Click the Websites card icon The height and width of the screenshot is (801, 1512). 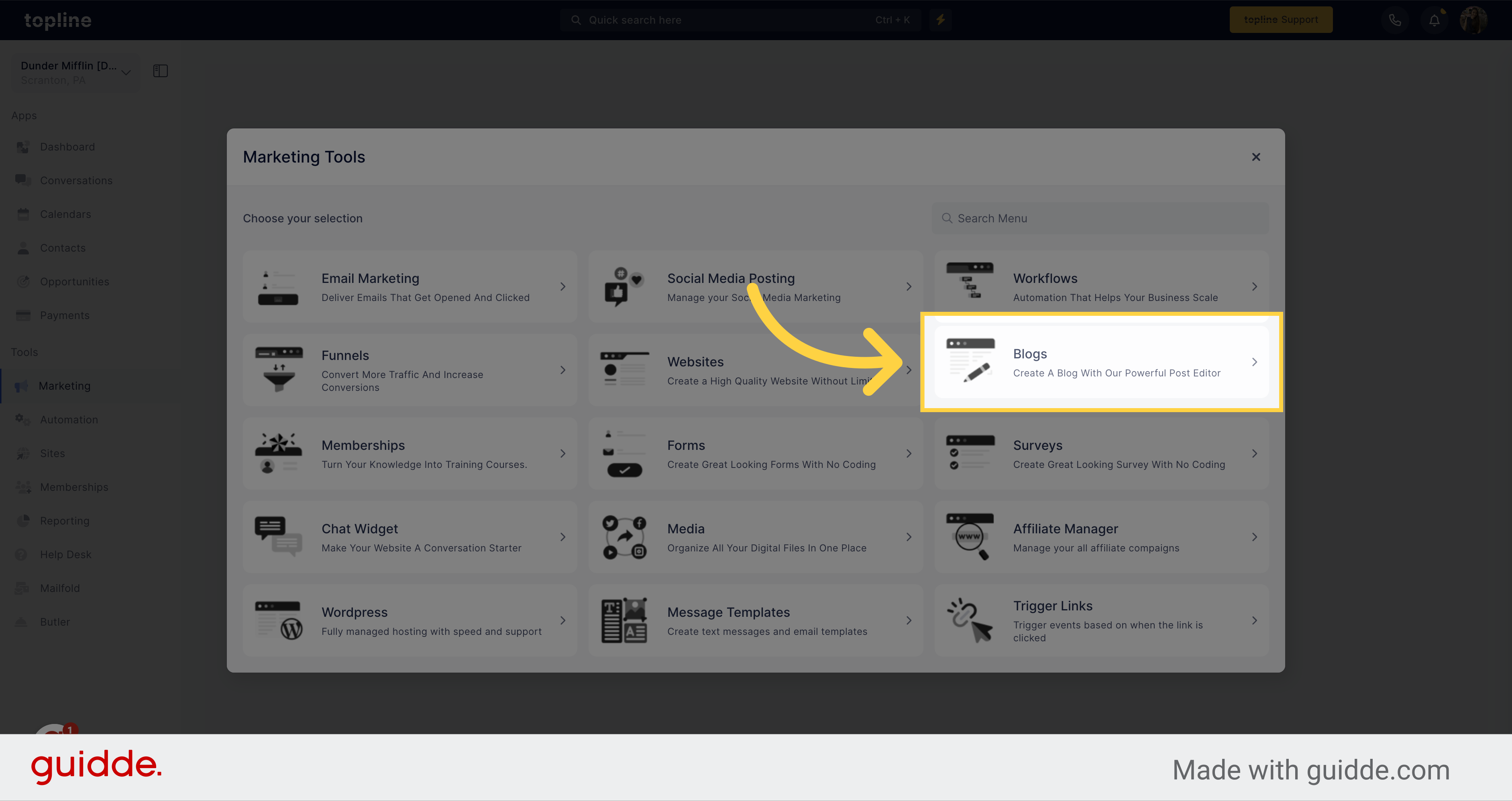[x=625, y=370]
